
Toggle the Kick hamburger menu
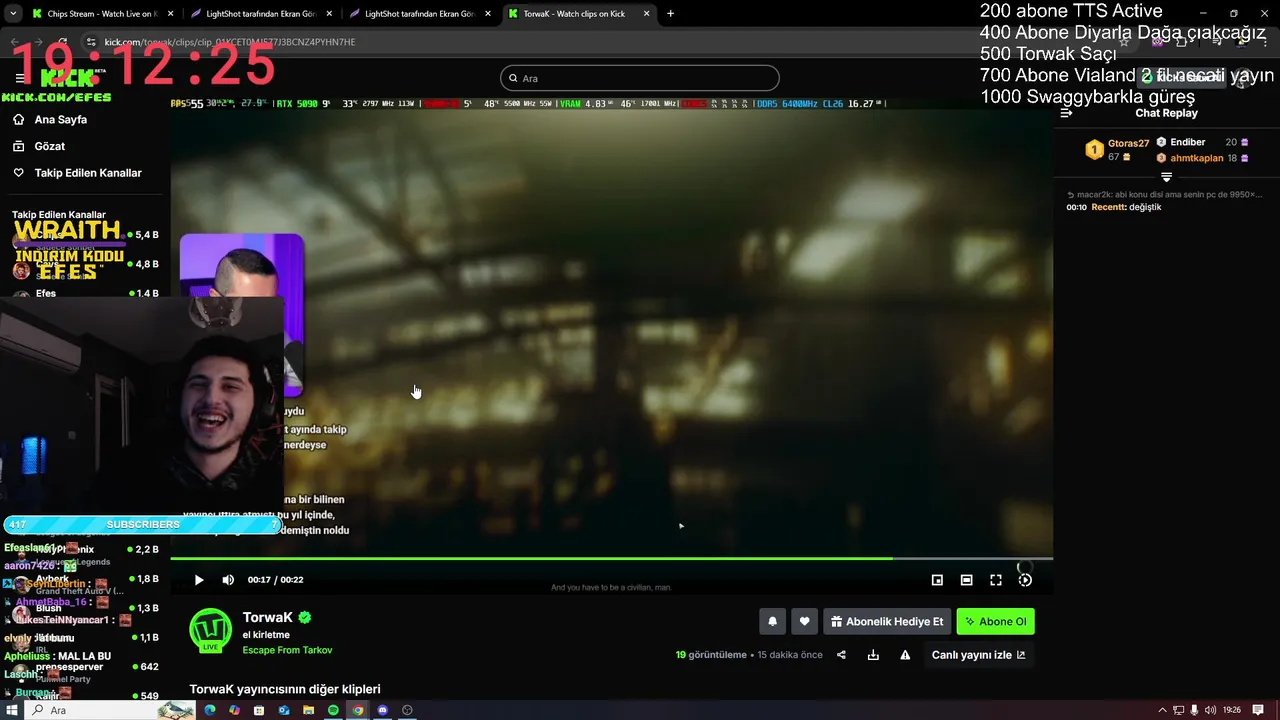tap(20, 78)
